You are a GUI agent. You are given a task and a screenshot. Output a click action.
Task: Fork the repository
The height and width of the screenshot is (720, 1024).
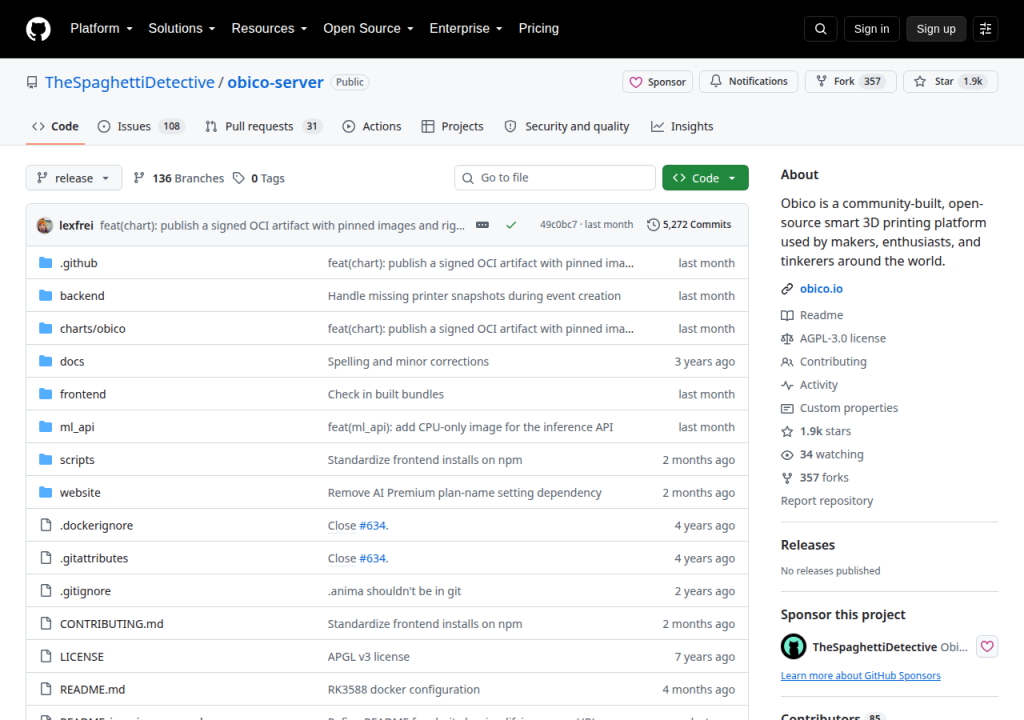(850, 81)
